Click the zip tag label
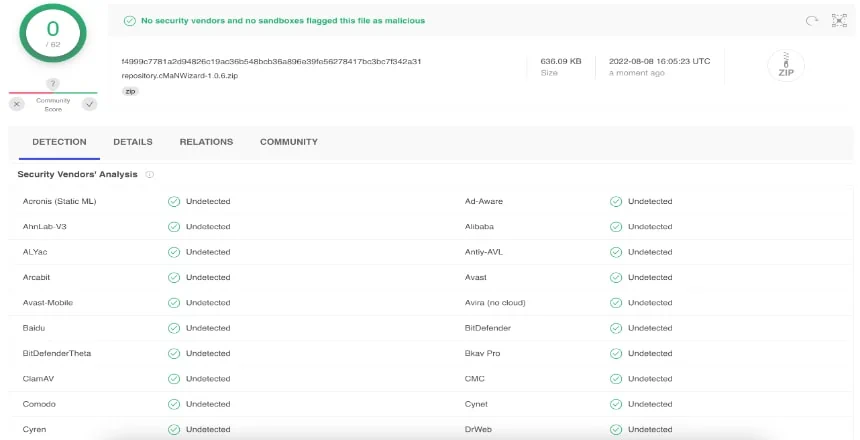This screenshot has height=440, width=860. [130, 92]
